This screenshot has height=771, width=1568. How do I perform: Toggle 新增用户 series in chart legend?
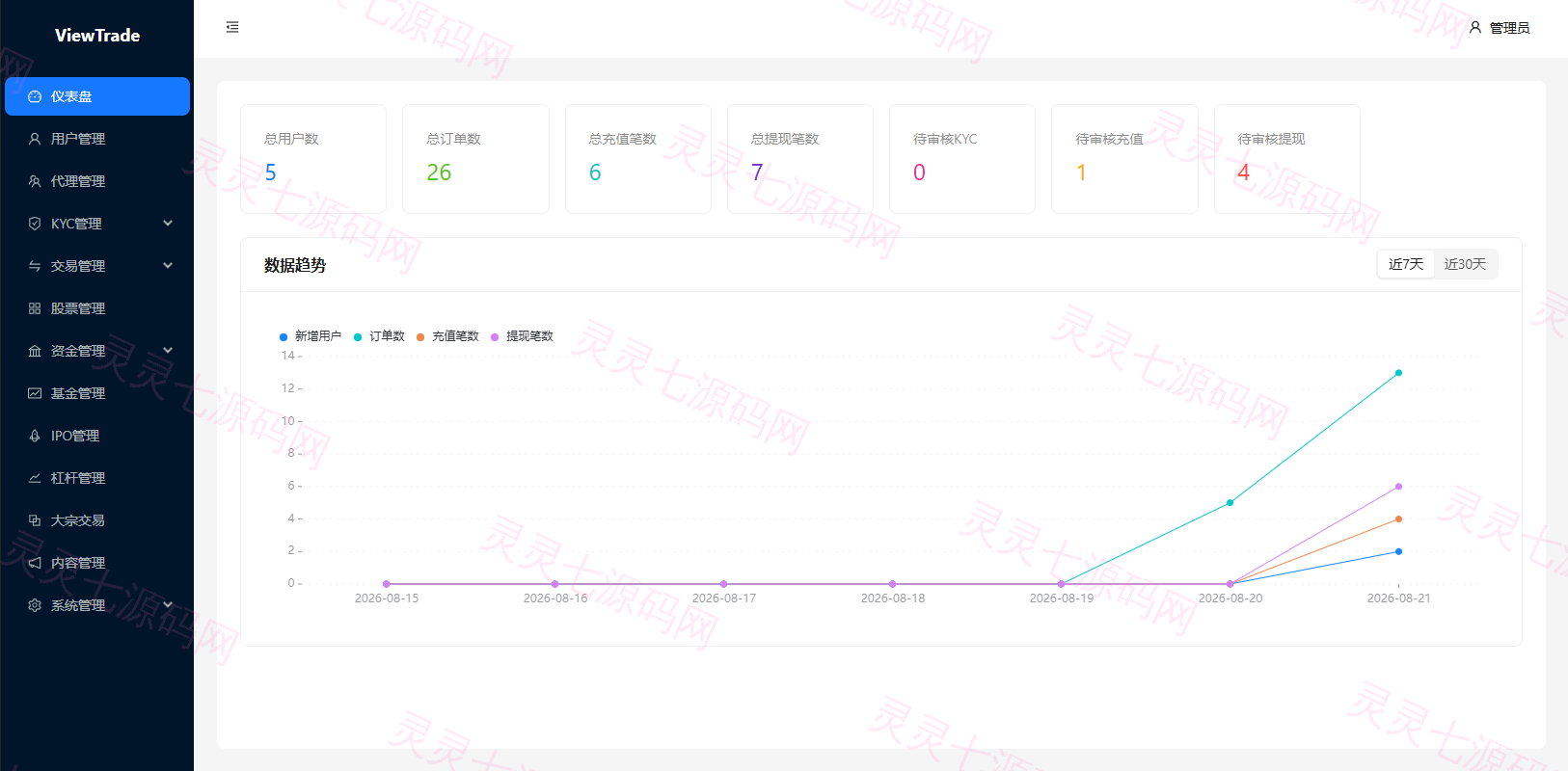tap(311, 336)
